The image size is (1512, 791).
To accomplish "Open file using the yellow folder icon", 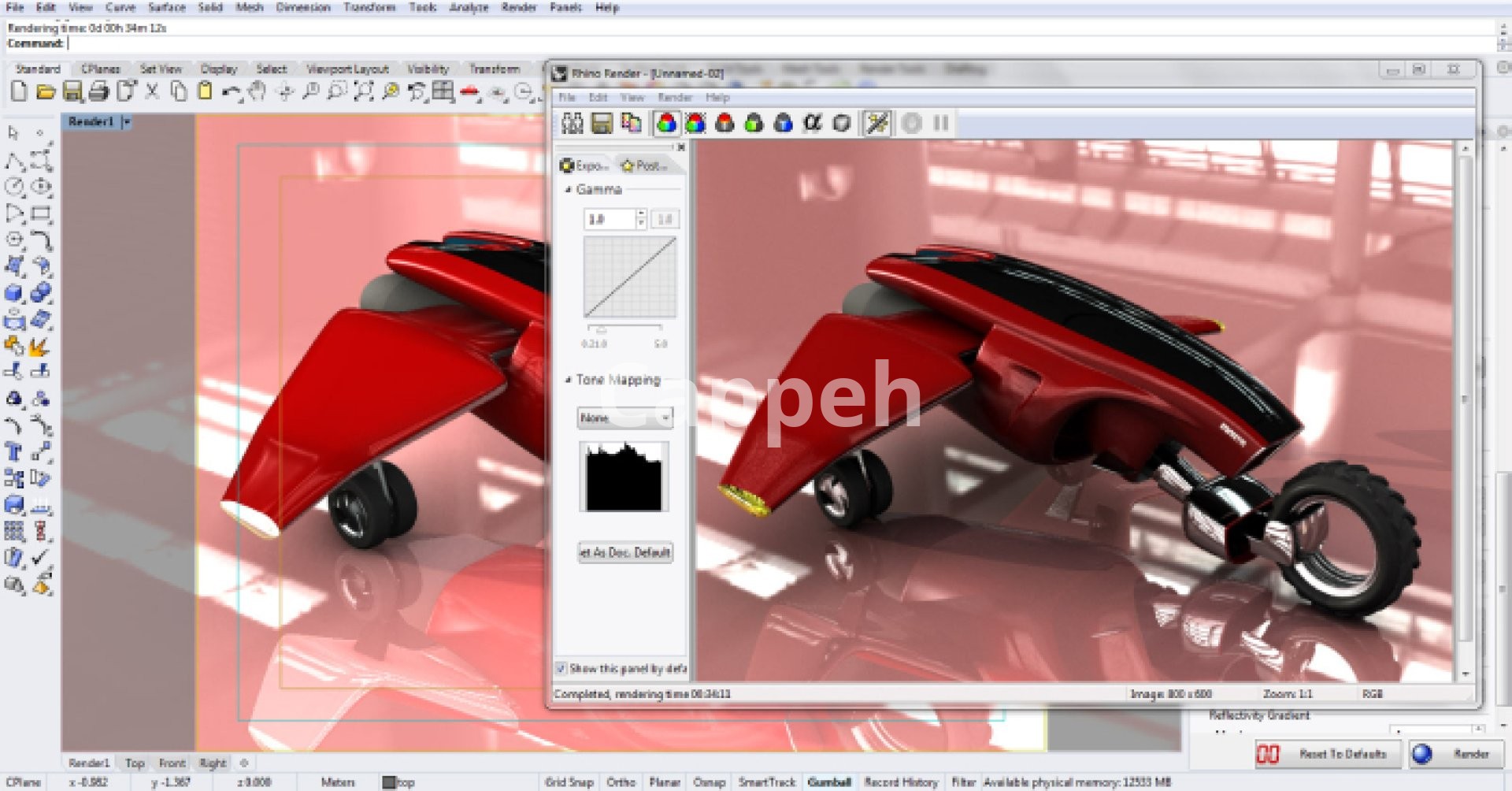I will point(46,91).
